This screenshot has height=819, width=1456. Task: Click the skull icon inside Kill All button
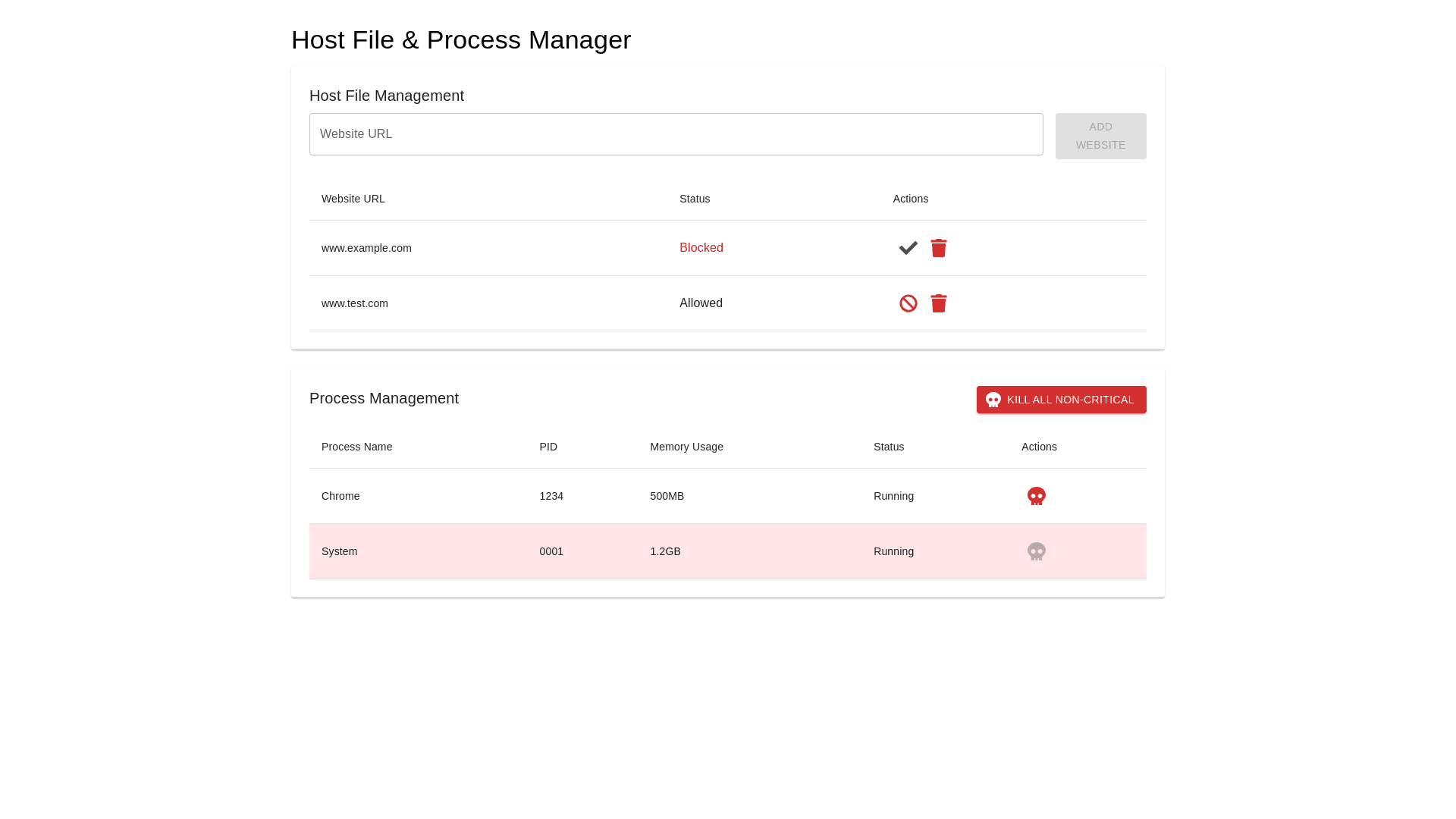[x=993, y=400]
